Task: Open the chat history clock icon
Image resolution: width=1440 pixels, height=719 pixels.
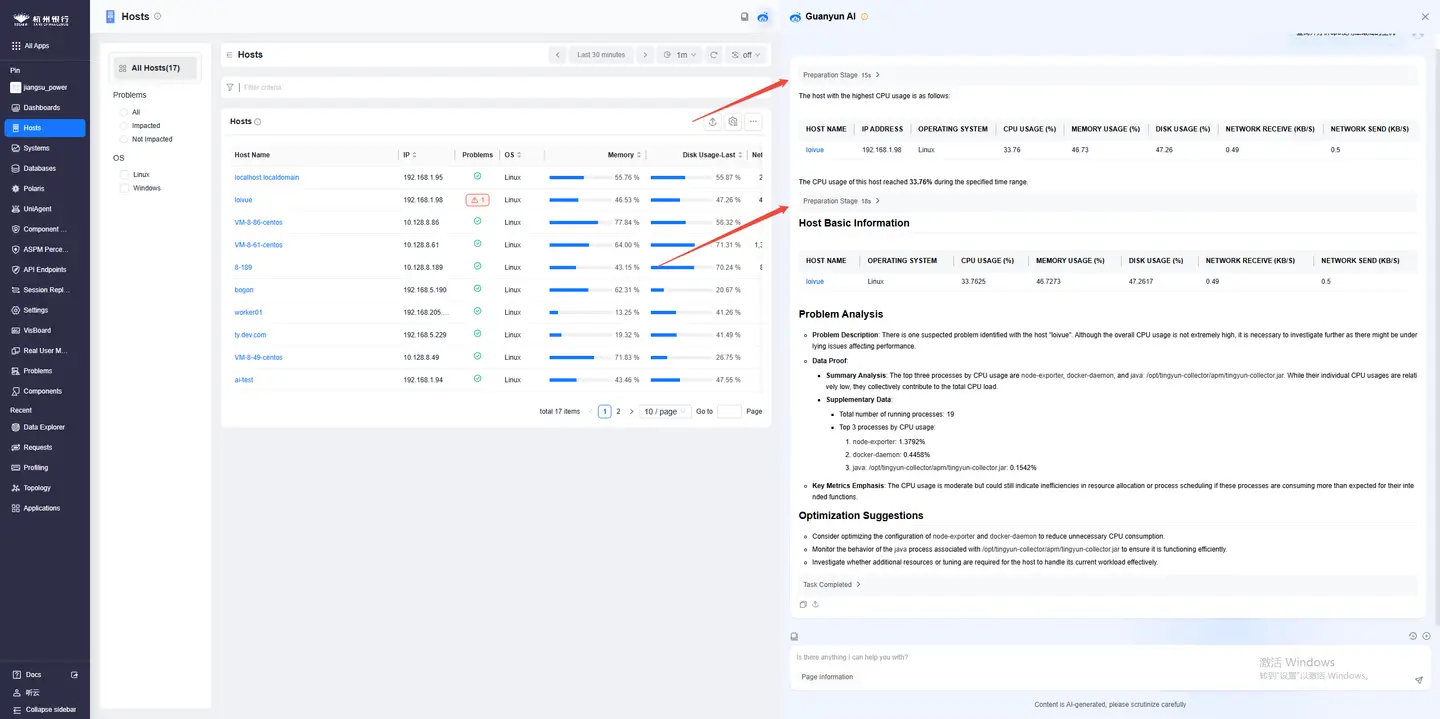Action: pos(1413,636)
